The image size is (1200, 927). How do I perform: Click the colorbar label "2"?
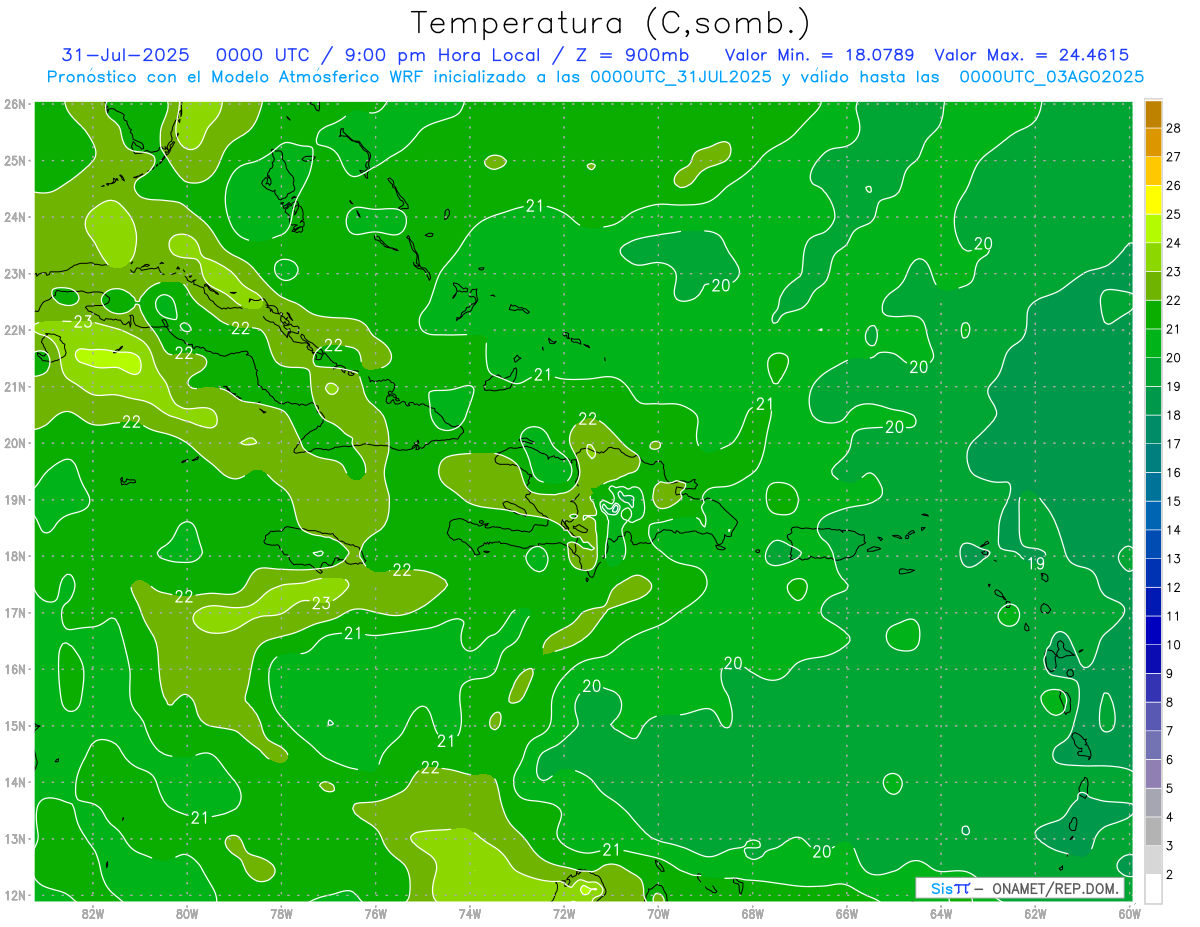coord(1170,875)
